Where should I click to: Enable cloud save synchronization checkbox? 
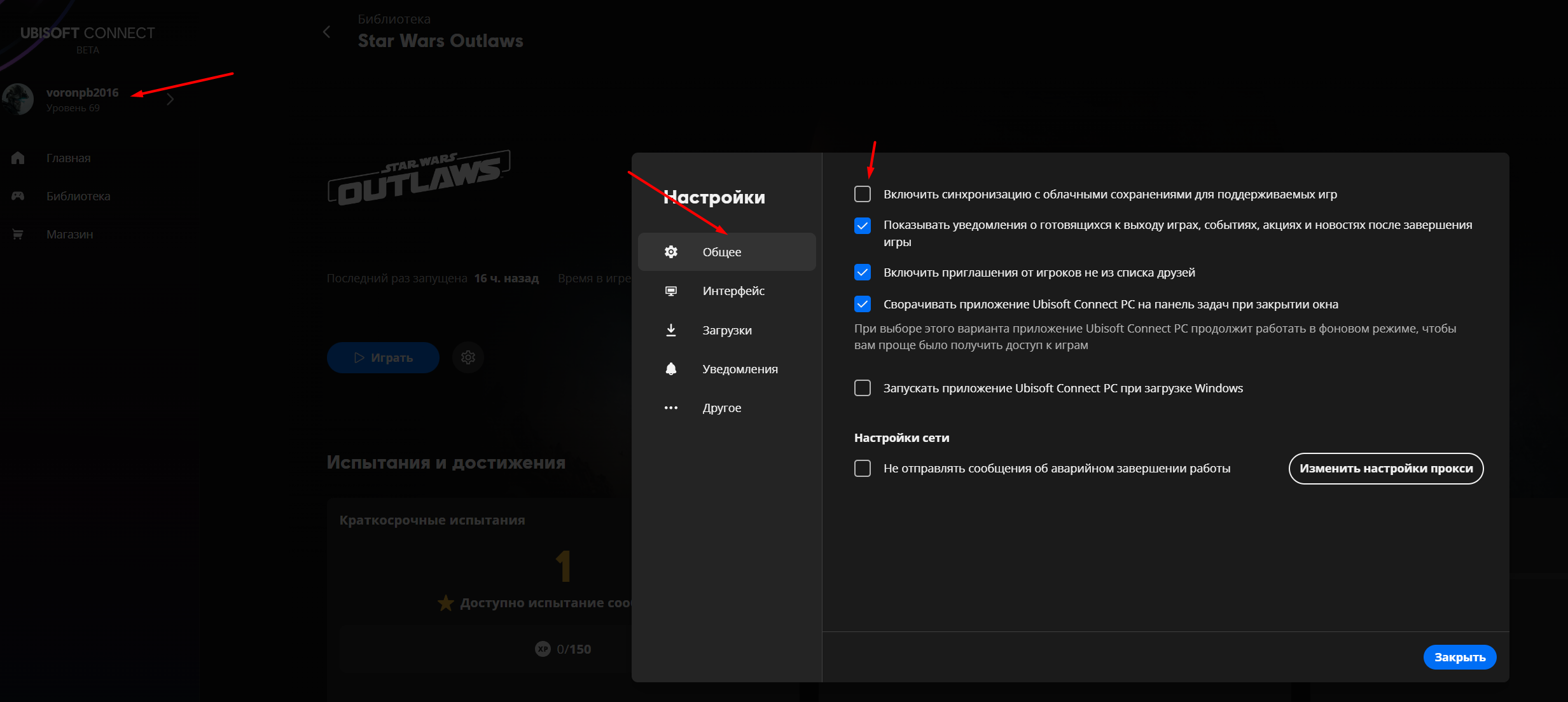[x=863, y=194]
